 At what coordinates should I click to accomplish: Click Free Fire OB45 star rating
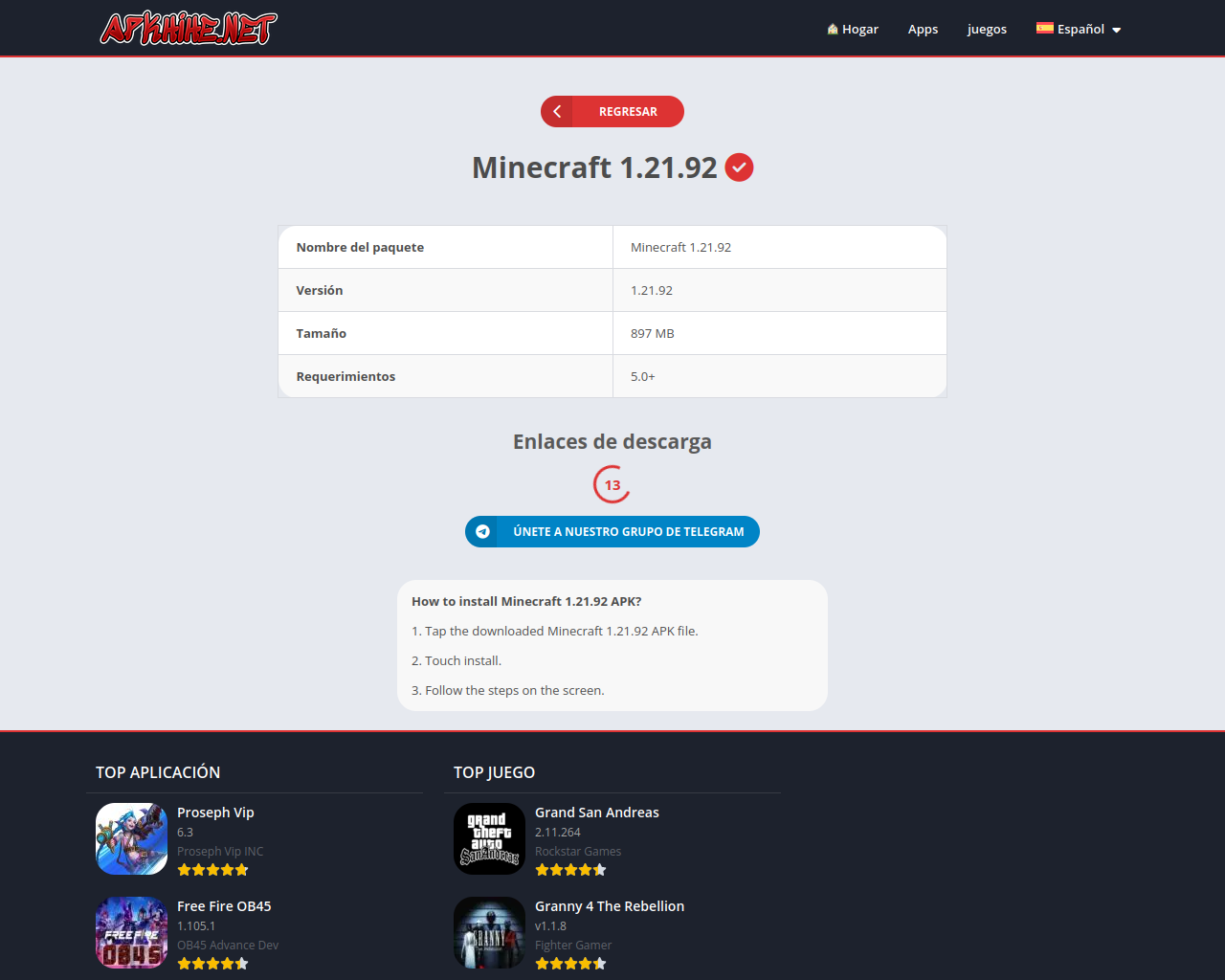point(212,964)
